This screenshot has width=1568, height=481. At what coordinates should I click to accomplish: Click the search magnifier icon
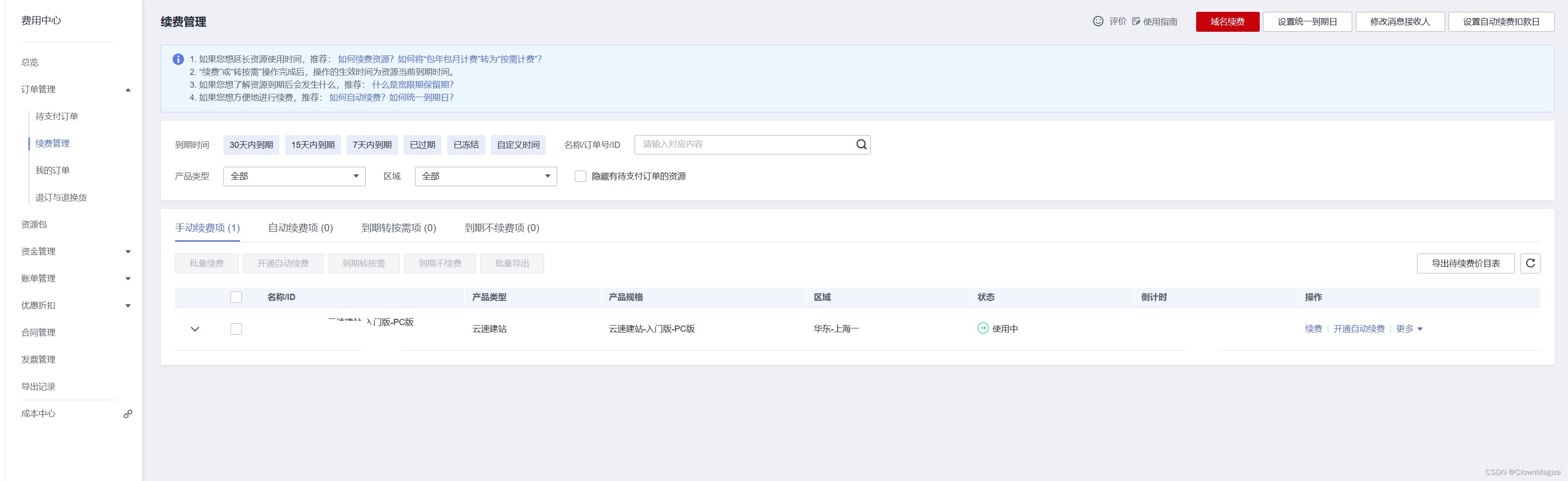coord(861,144)
